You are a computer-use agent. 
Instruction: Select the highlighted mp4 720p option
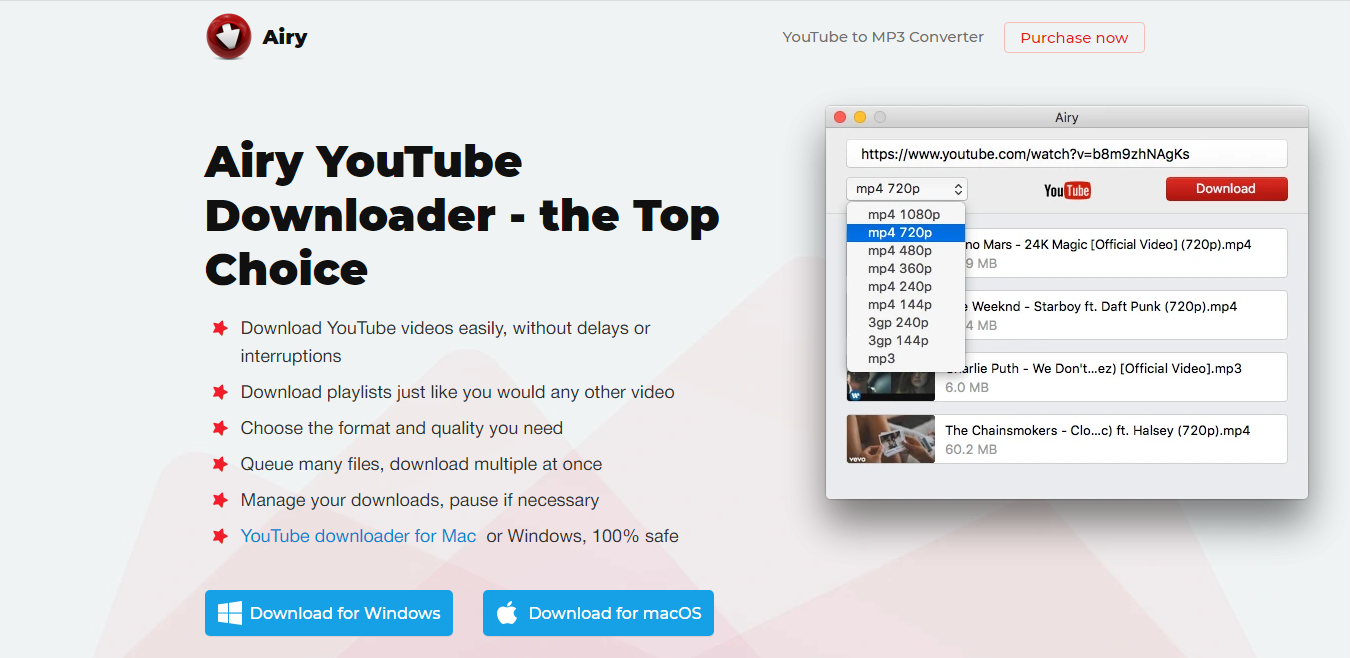[905, 233]
